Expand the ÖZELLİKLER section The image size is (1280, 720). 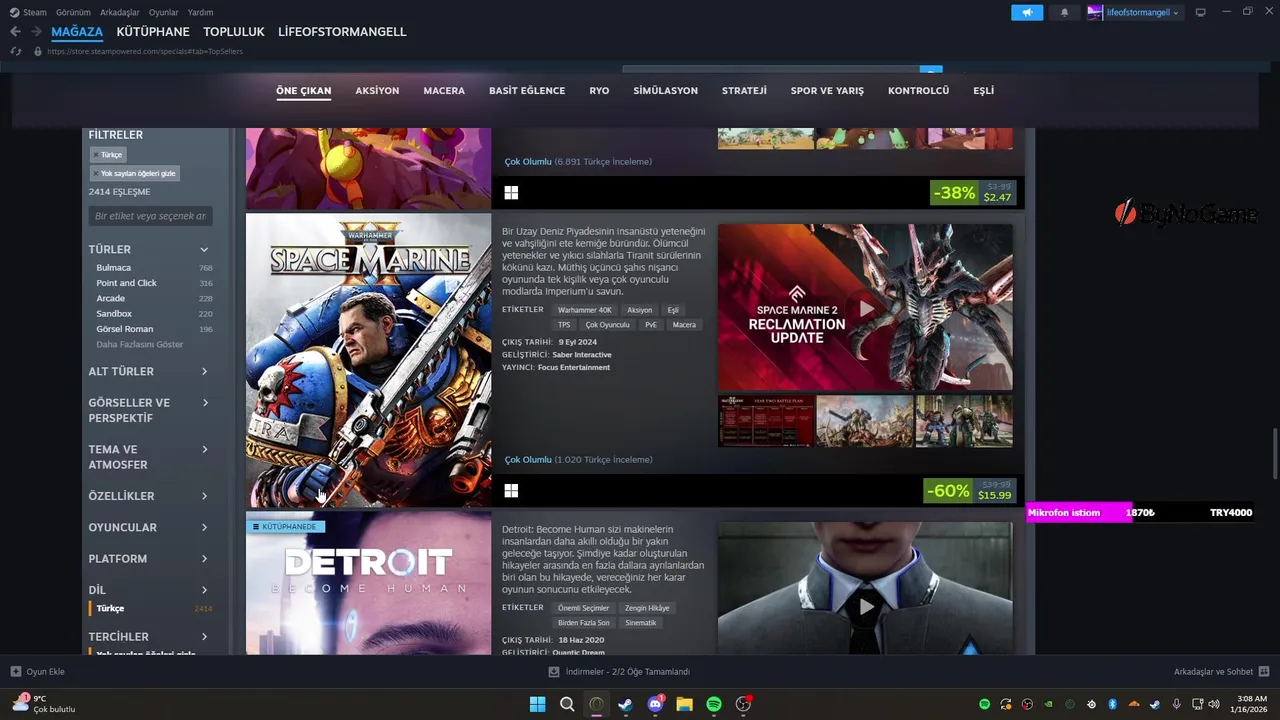150,496
